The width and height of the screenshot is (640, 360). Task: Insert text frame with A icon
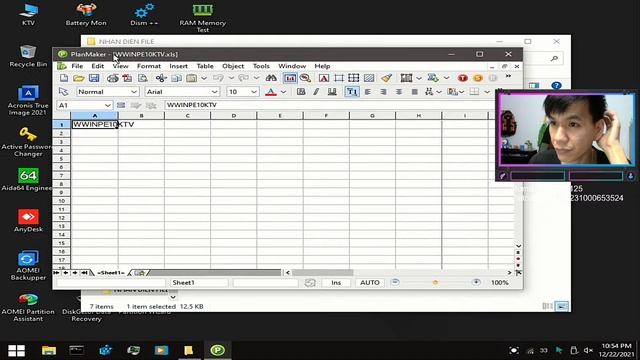(x=324, y=78)
